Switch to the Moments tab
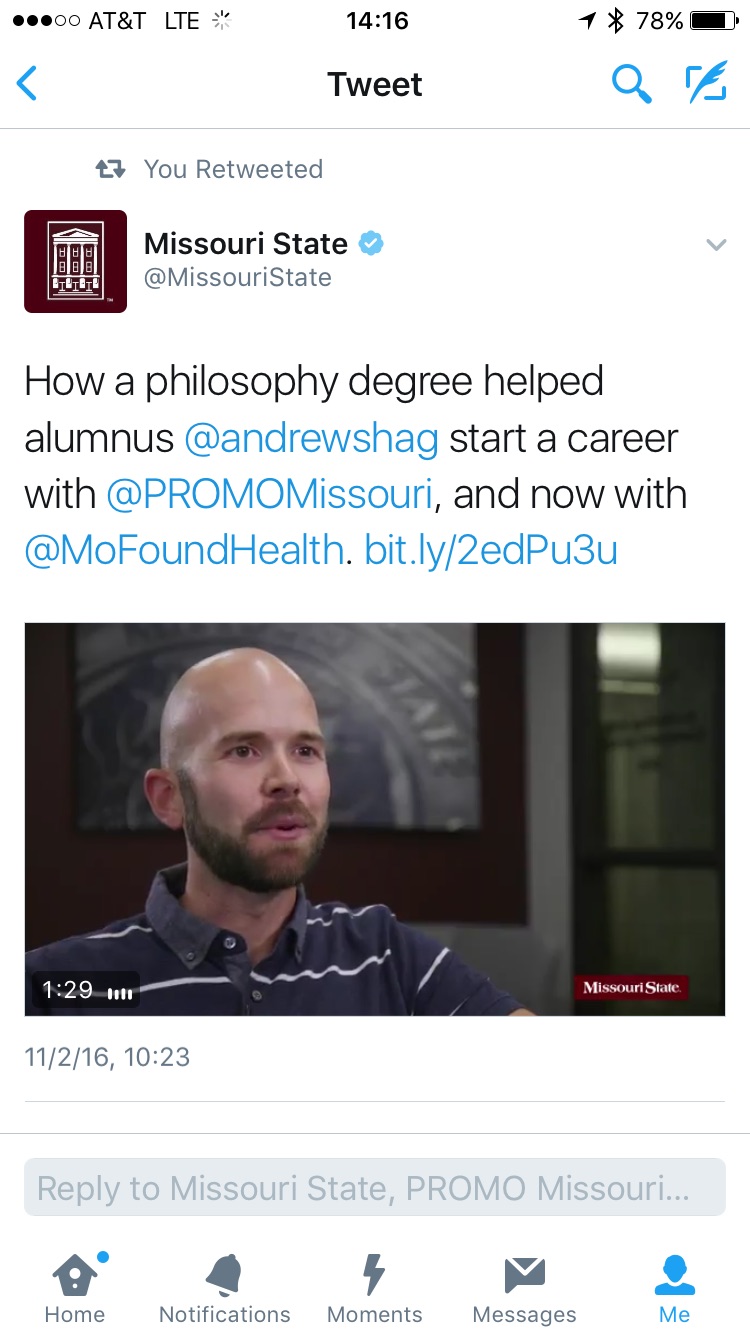Screen dimensions: 750x1334 point(375,1288)
